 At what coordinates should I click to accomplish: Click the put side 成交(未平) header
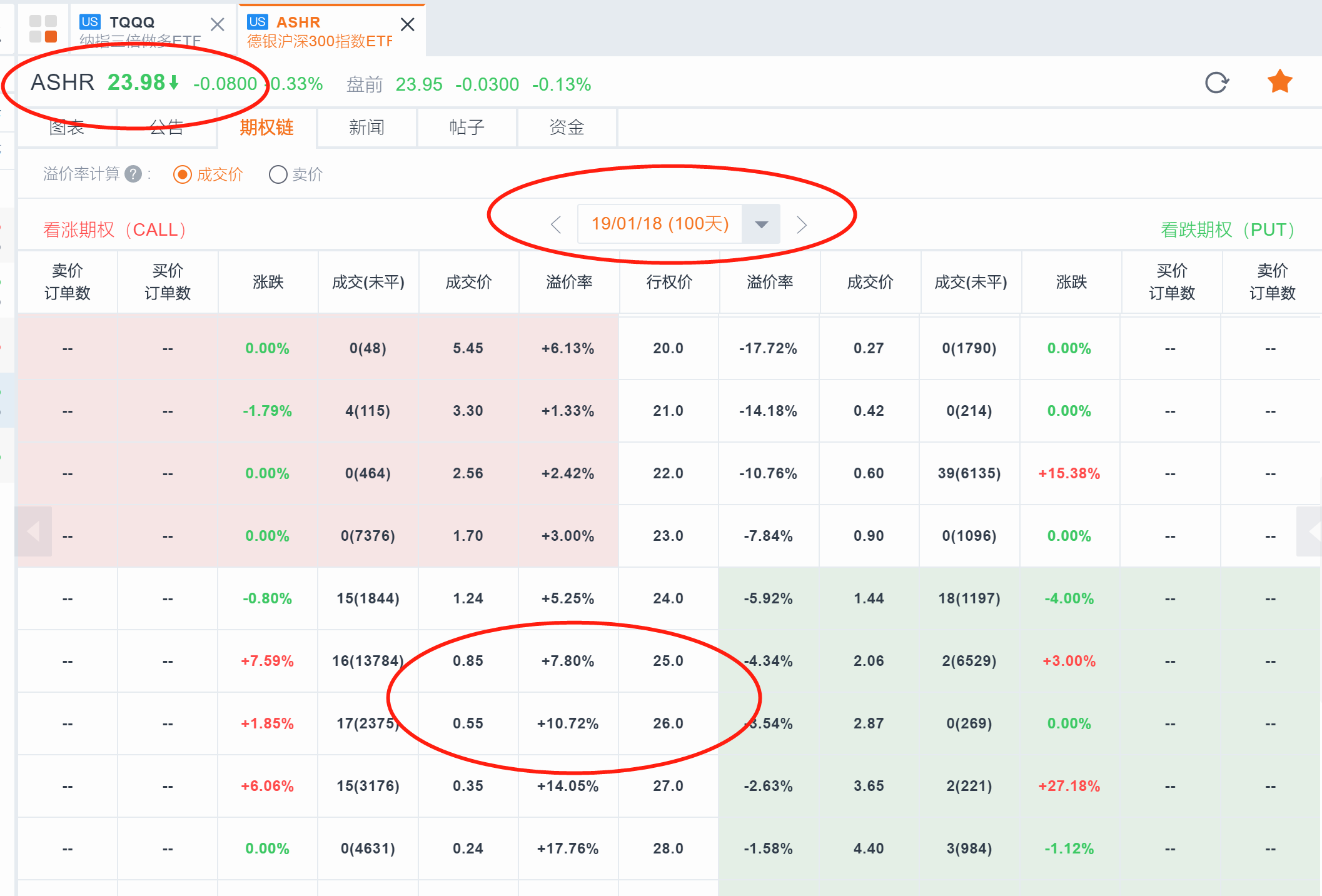click(x=971, y=282)
